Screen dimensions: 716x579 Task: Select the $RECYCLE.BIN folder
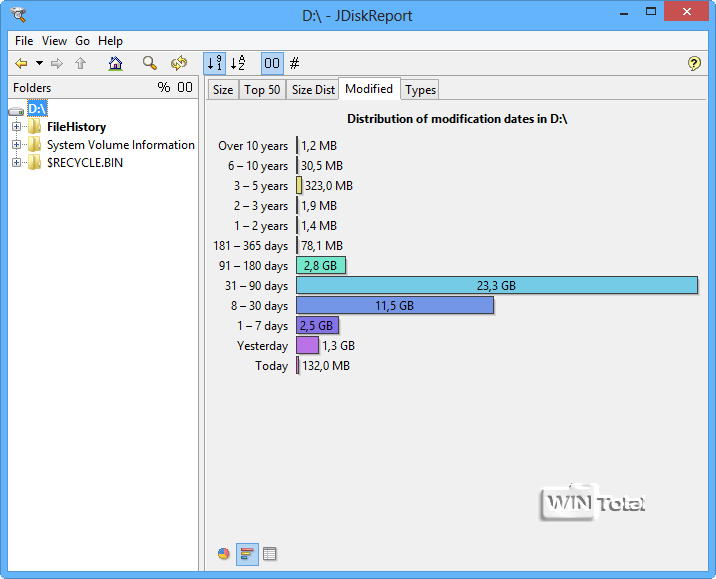(x=84, y=163)
